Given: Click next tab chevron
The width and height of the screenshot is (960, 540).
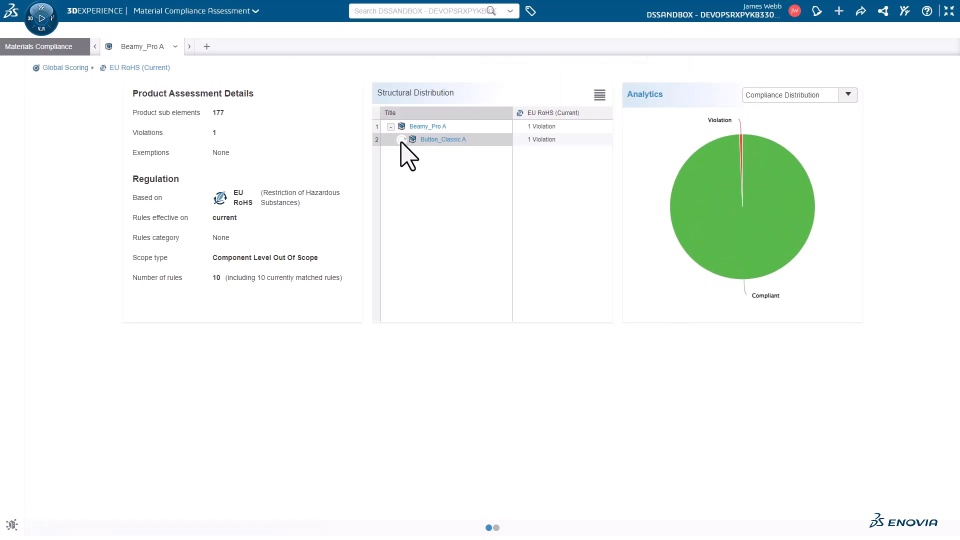Looking at the screenshot, I should click(x=189, y=47).
